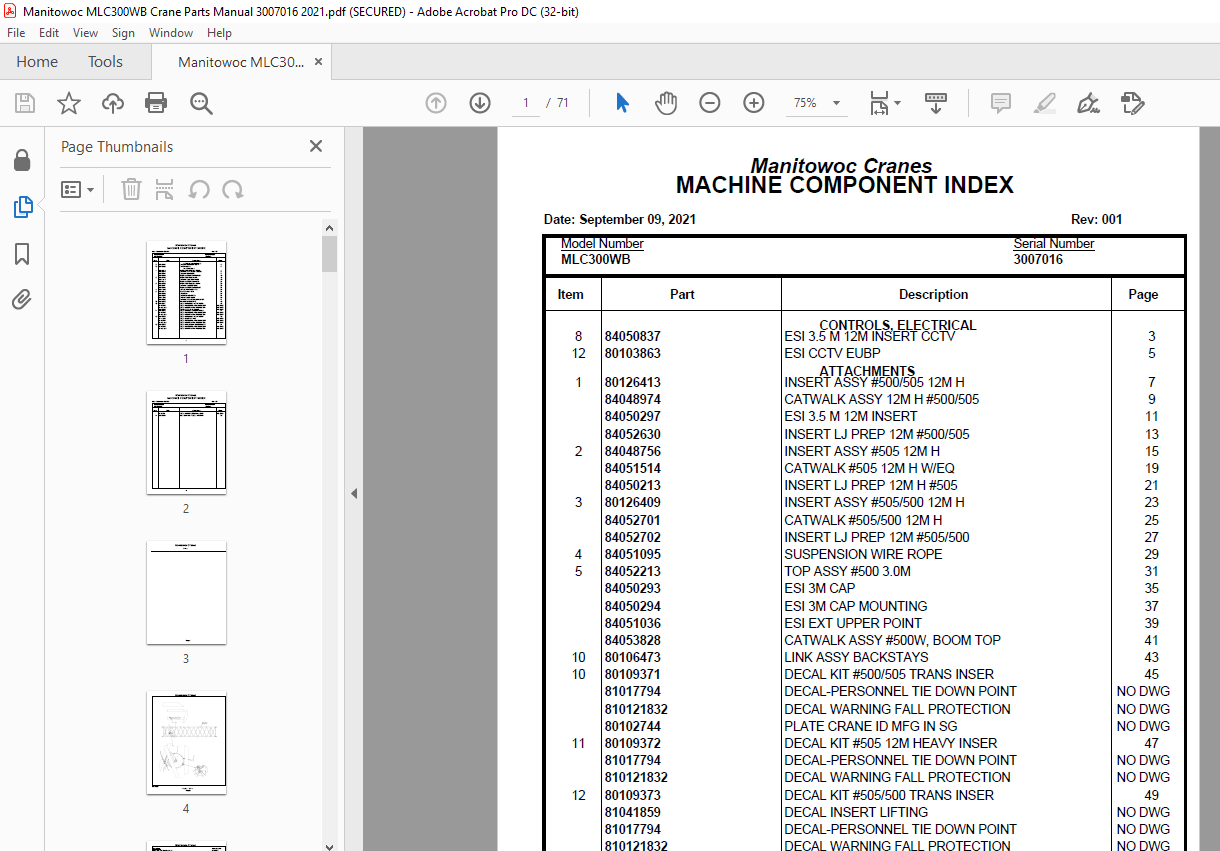This screenshot has width=1220, height=851.
Task: Open the Help menu
Action: tap(219, 33)
